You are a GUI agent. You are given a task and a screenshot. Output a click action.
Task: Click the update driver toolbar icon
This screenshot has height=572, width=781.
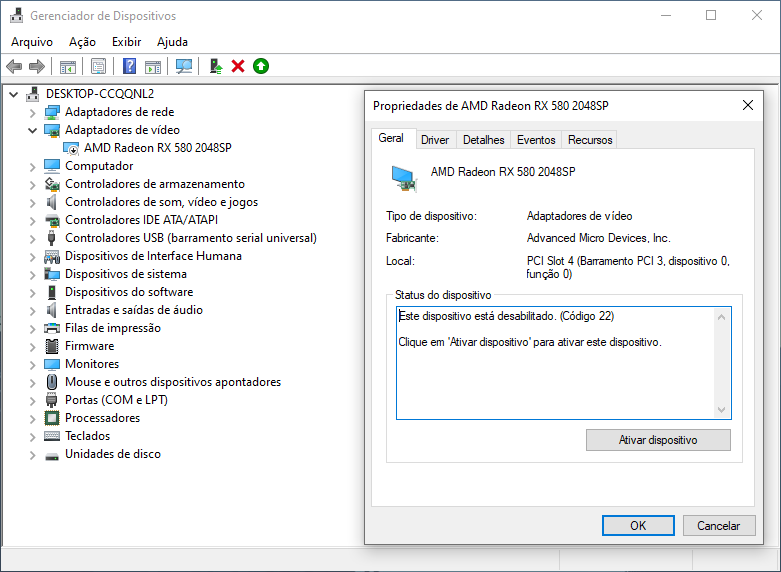pyautogui.click(x=215, y=66)
